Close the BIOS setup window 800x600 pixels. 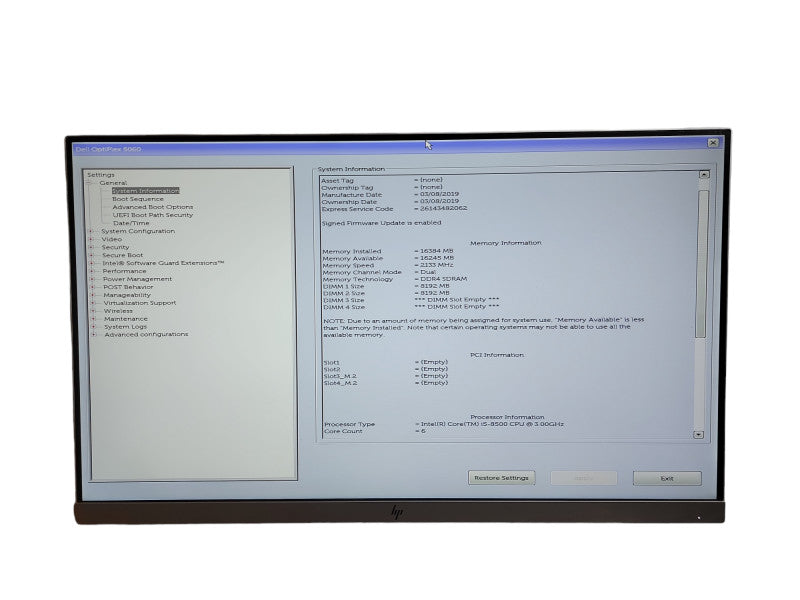pyautogui.click(x=713, y=143)
